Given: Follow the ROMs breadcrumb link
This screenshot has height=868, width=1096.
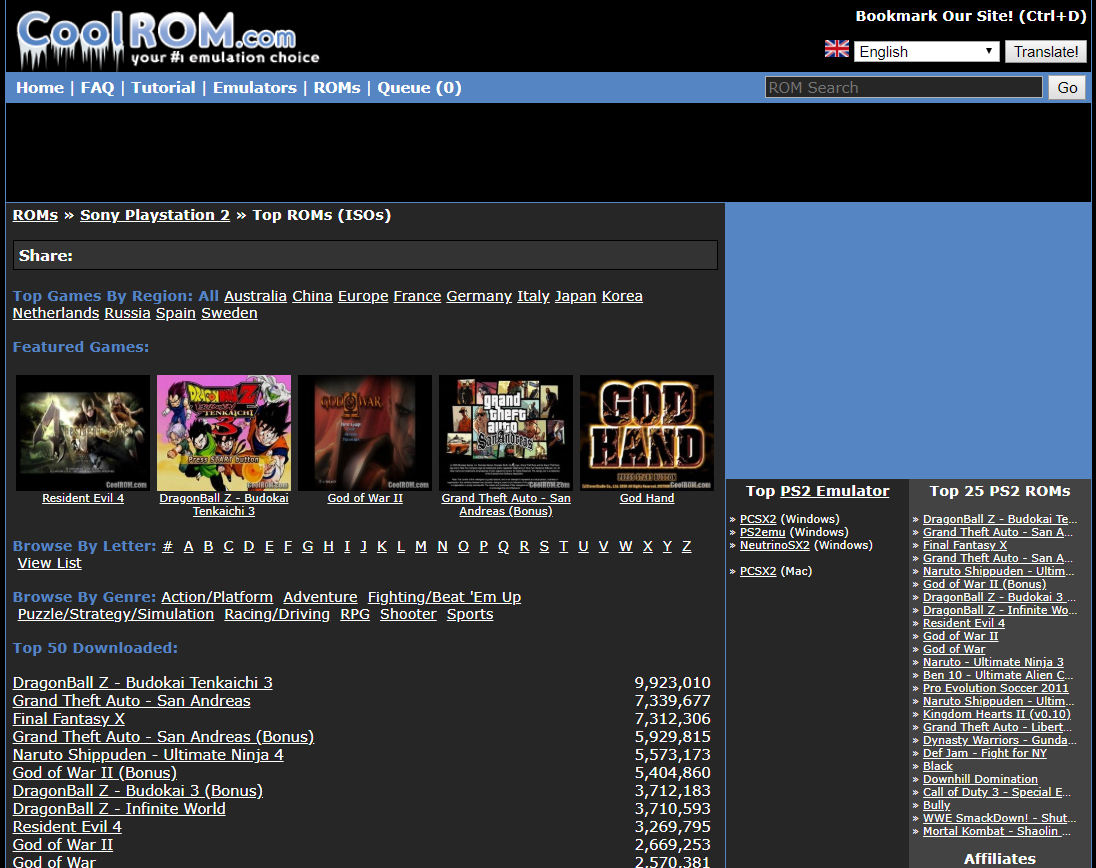Looking at the screenshot, I should coord(35,215).
